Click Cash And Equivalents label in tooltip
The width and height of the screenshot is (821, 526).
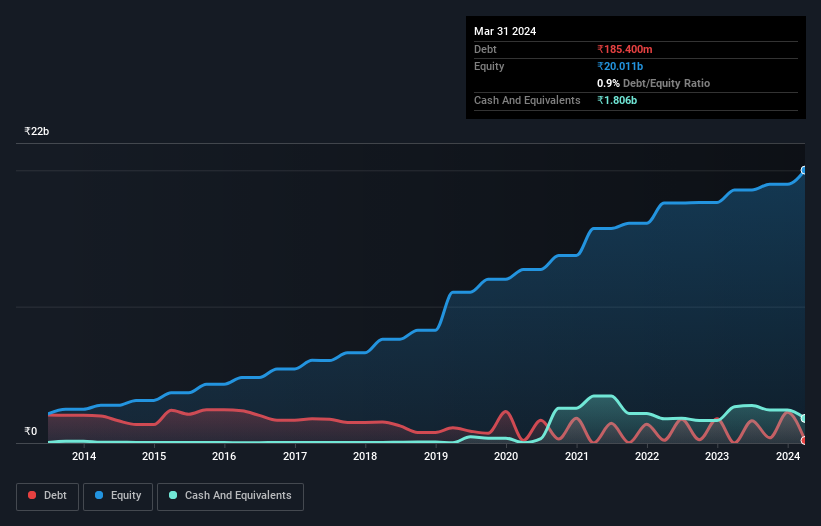pyautogui.click(x=527, y=100)
